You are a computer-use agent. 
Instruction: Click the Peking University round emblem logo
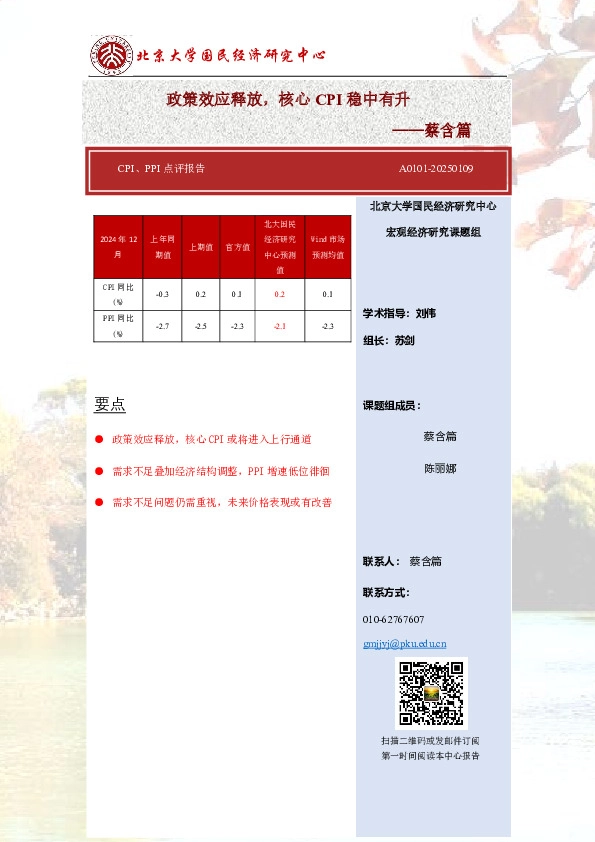pos(111,55)
